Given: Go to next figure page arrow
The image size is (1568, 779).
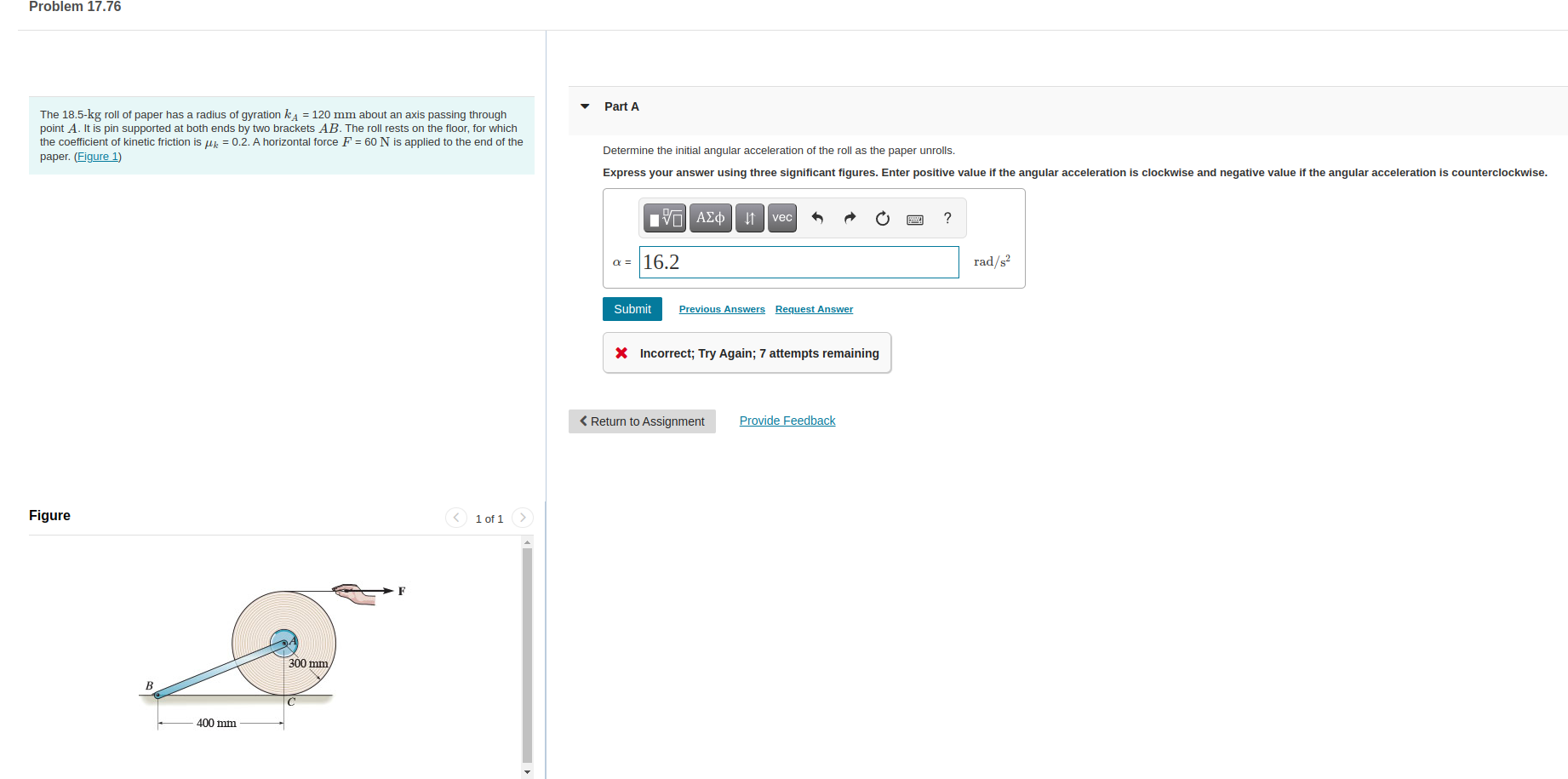Looking at the screenshot, I should coord(522,517).
